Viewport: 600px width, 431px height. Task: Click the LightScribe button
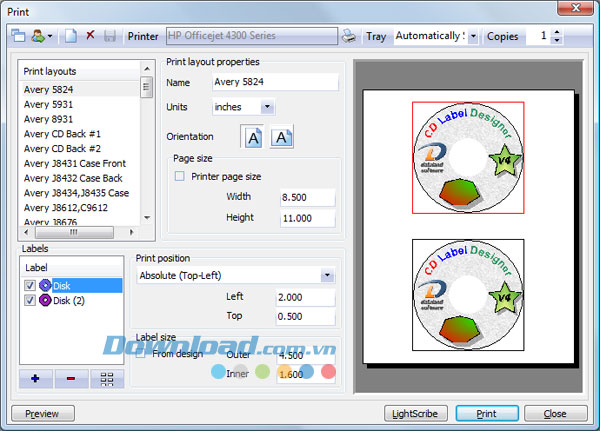[416, 414]
